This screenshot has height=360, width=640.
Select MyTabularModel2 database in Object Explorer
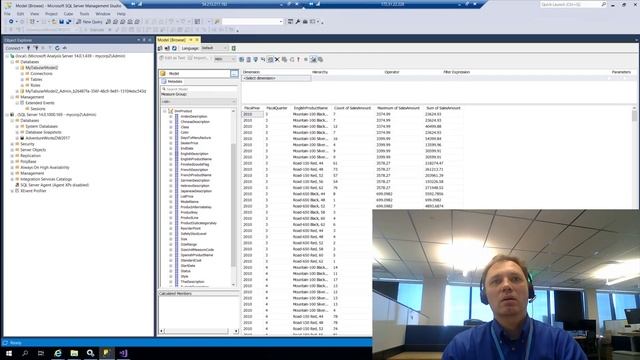[42, 68]
